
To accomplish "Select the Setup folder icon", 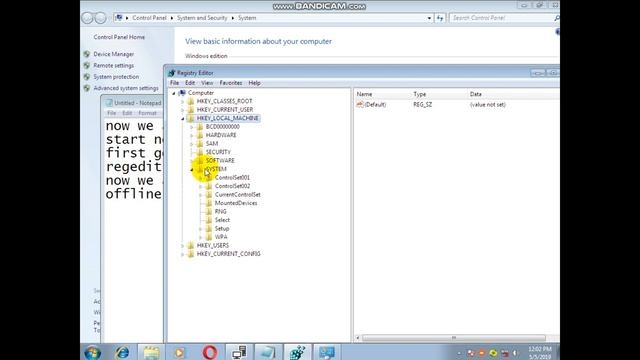I will coord(209,229).
